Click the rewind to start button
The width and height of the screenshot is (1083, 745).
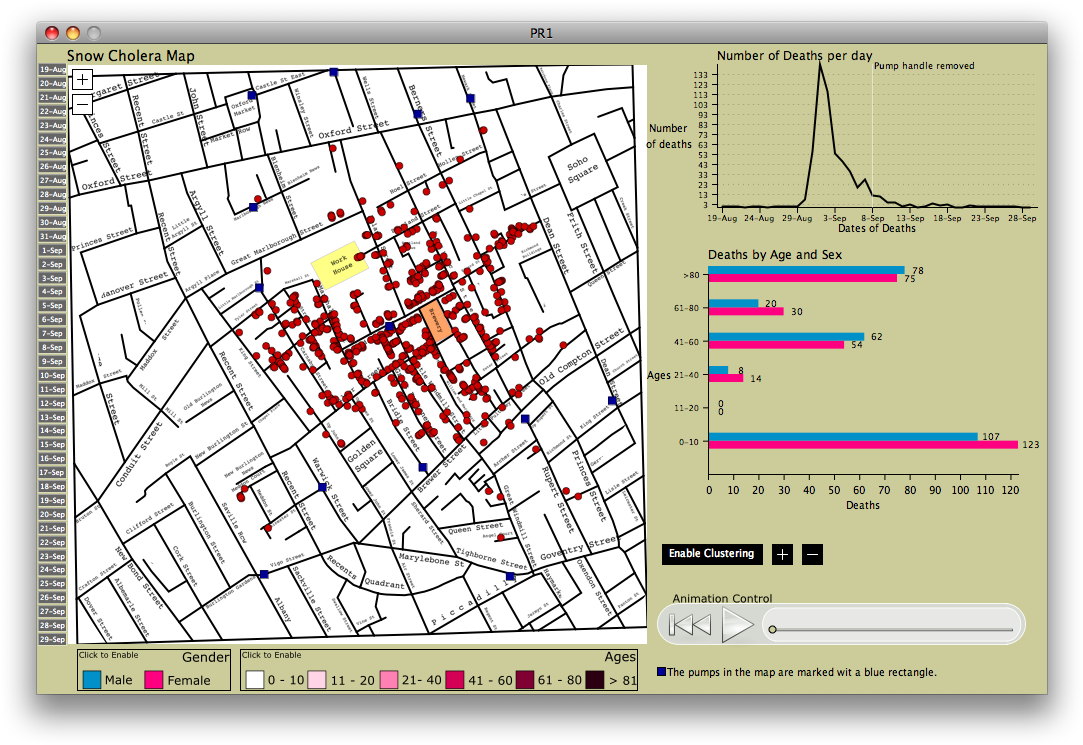pyautogui.click(x=689, y=625)
